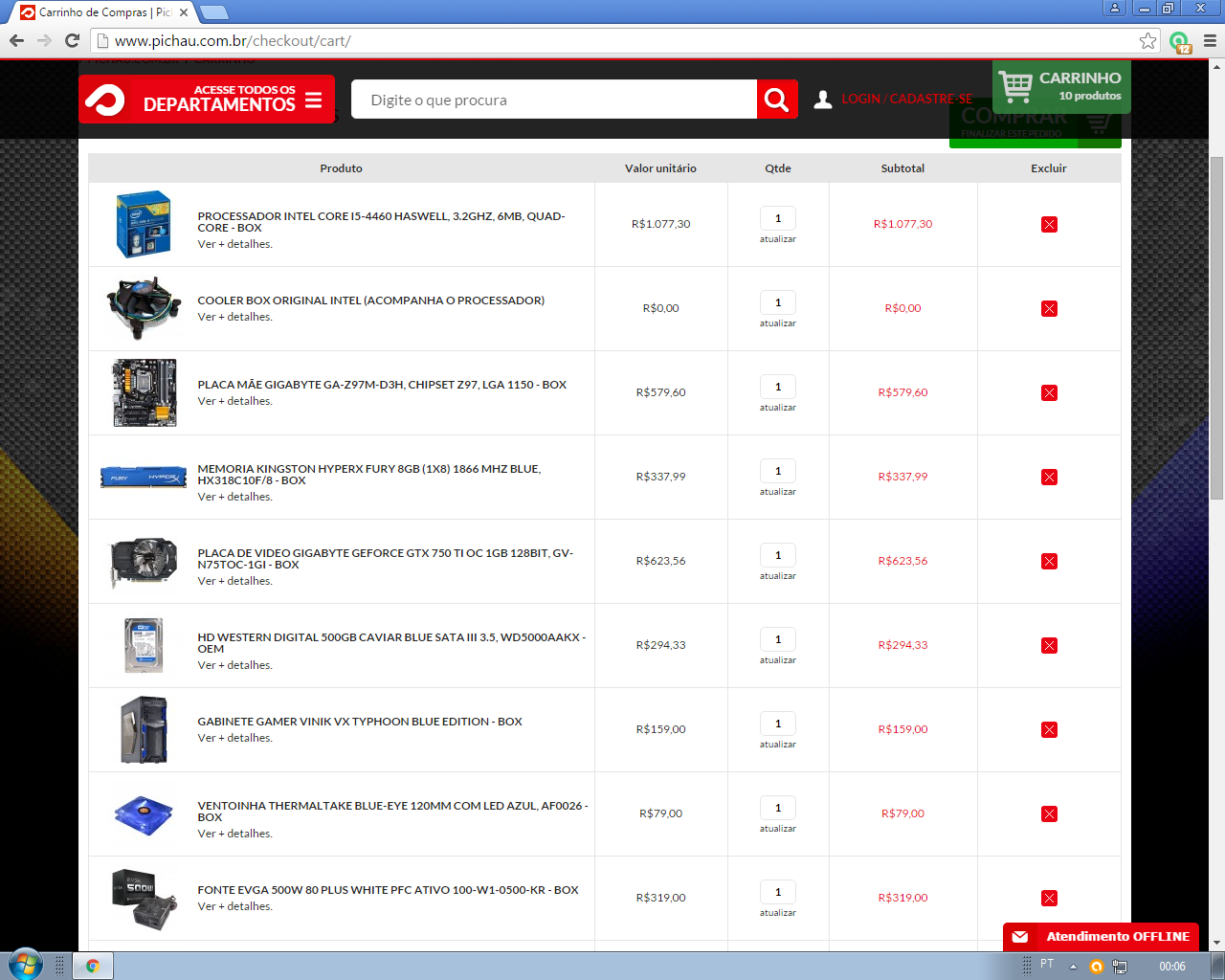Click the R$1.077,30 subtotal value
Screen dimensions: 1225x980
(902, 224)
